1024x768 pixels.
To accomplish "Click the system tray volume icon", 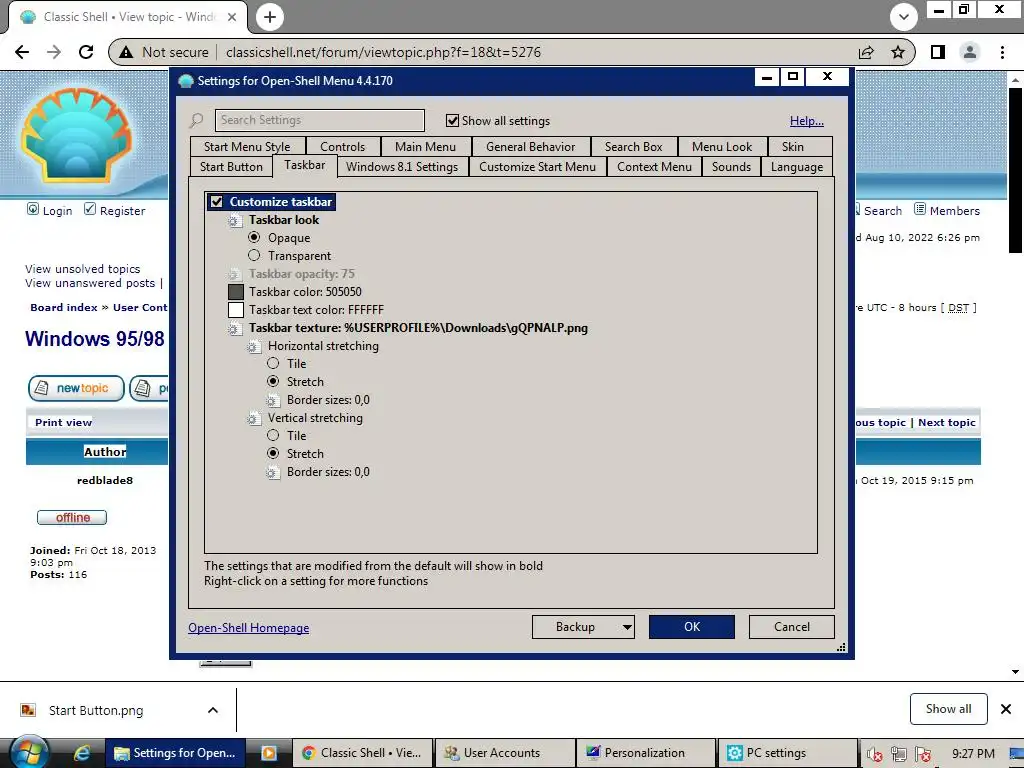I will pos(874,754).
